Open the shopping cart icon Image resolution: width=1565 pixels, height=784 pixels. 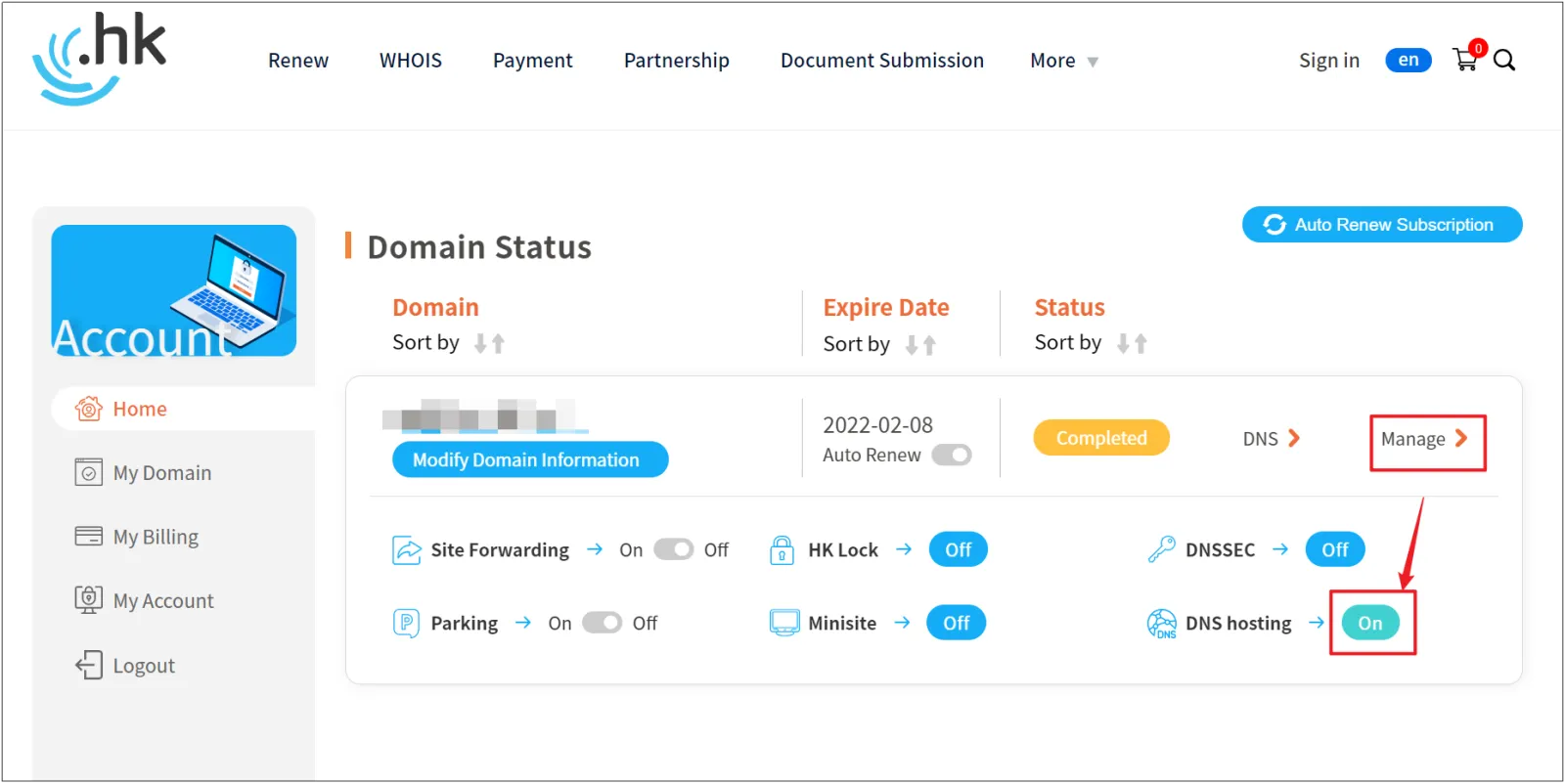click(1464, 61)
